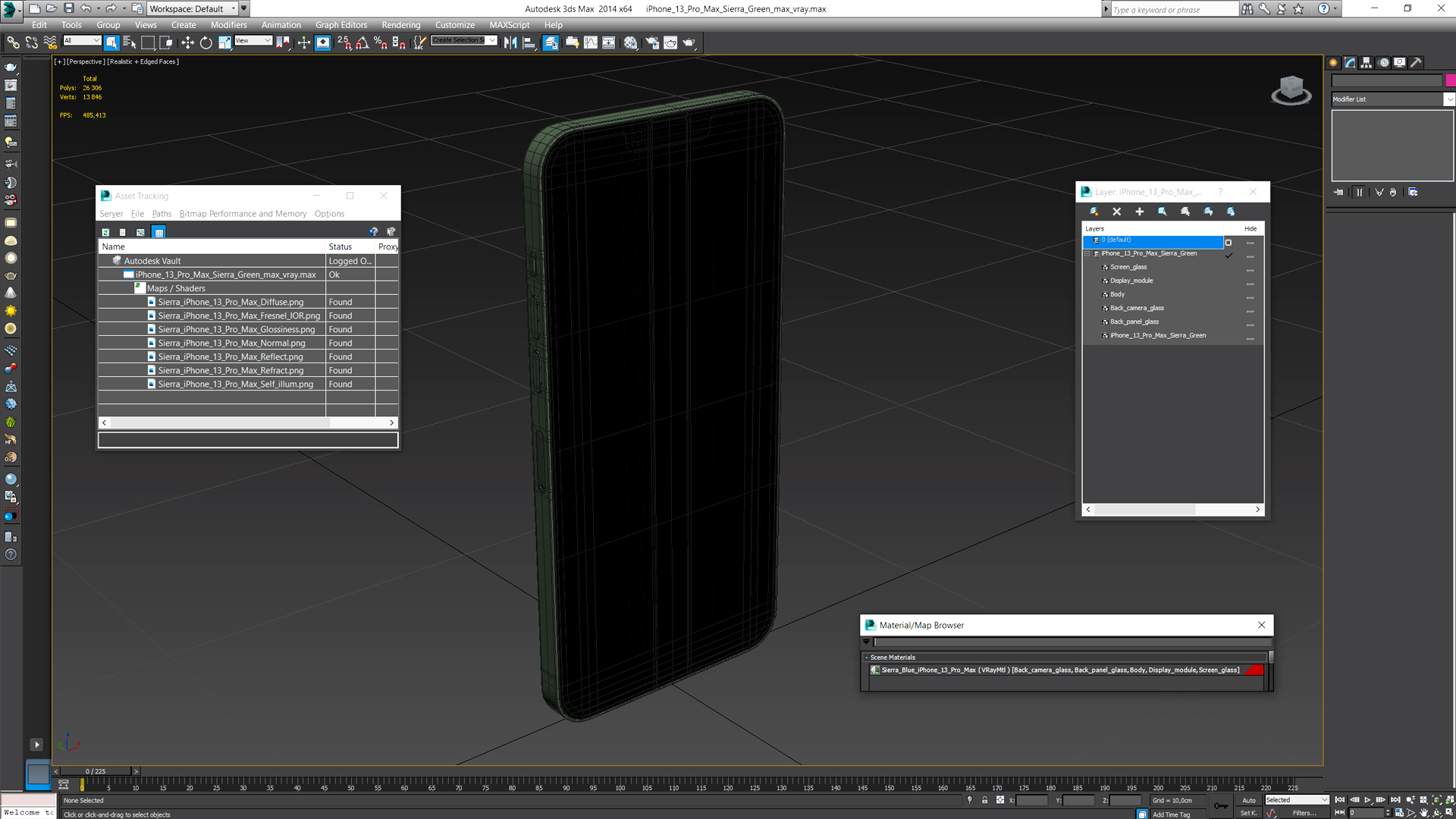Select Sierra_Blue_iPhone_13_Pro_Max VRayMtl material

(x=1060, y=670)
